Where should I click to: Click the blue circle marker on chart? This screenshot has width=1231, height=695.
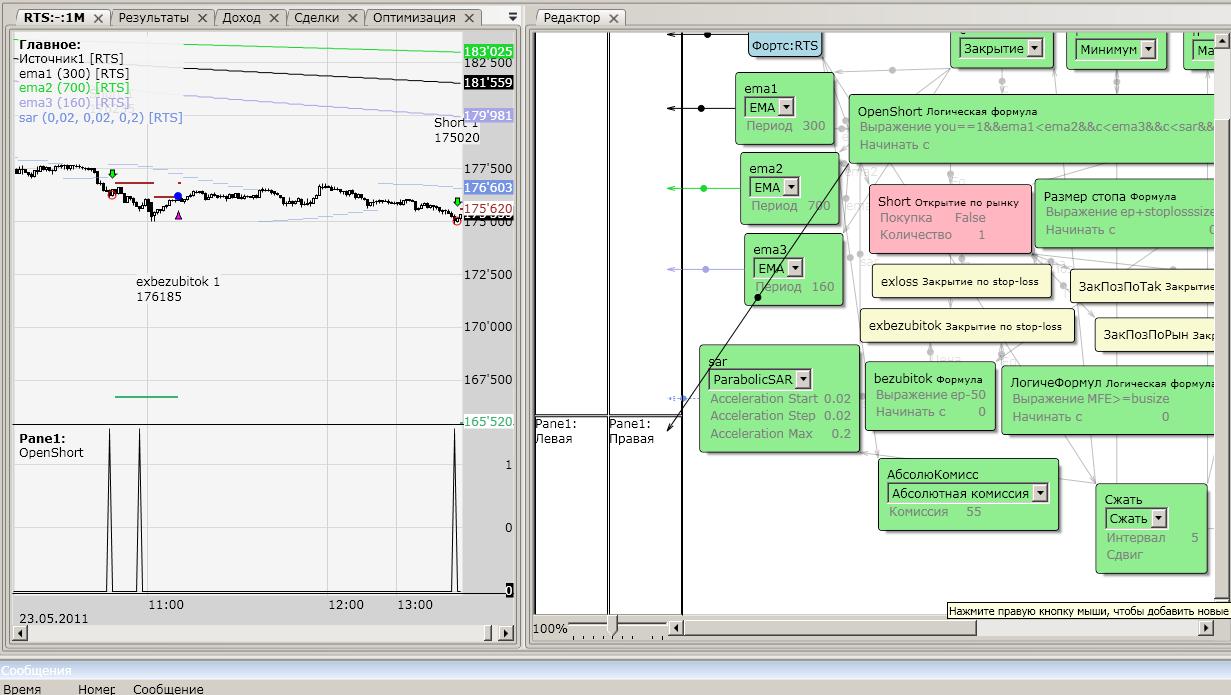click(178, 197)
